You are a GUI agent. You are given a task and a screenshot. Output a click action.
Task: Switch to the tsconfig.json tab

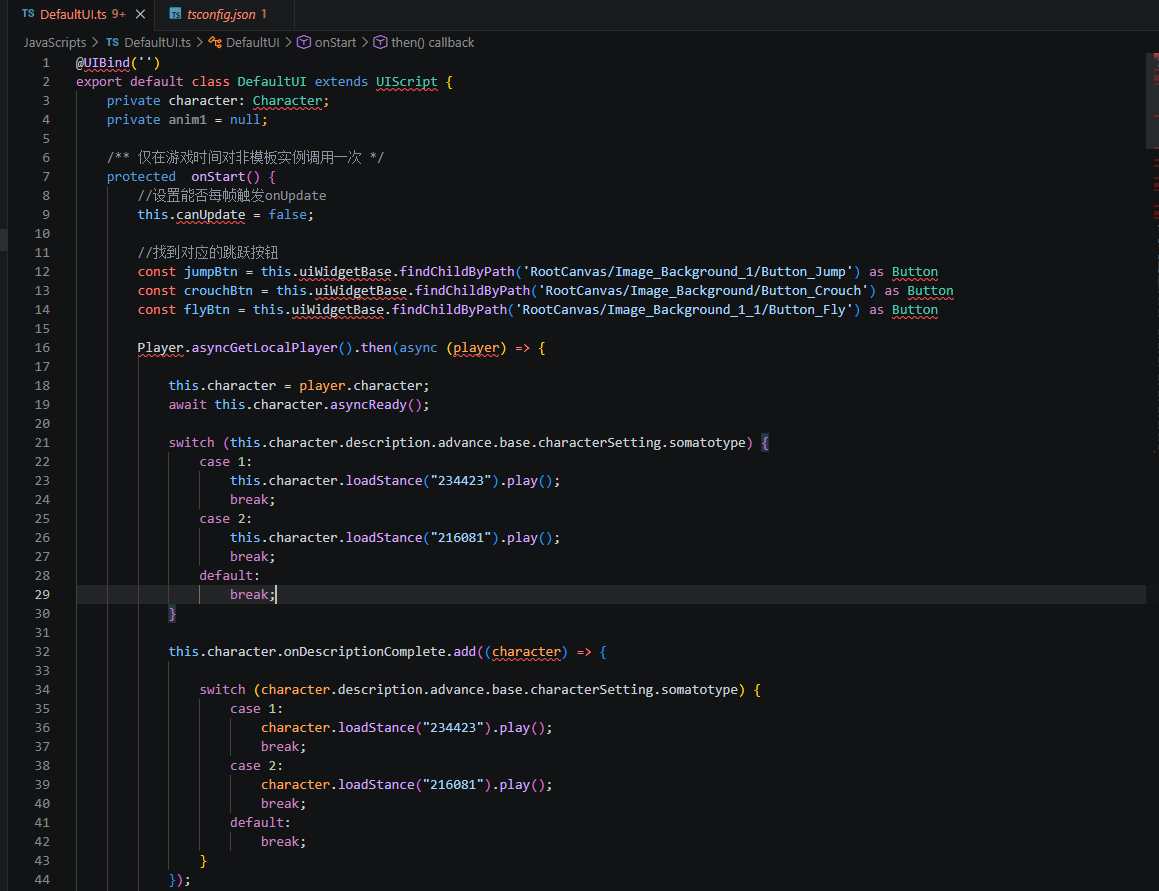click(224, 15)
